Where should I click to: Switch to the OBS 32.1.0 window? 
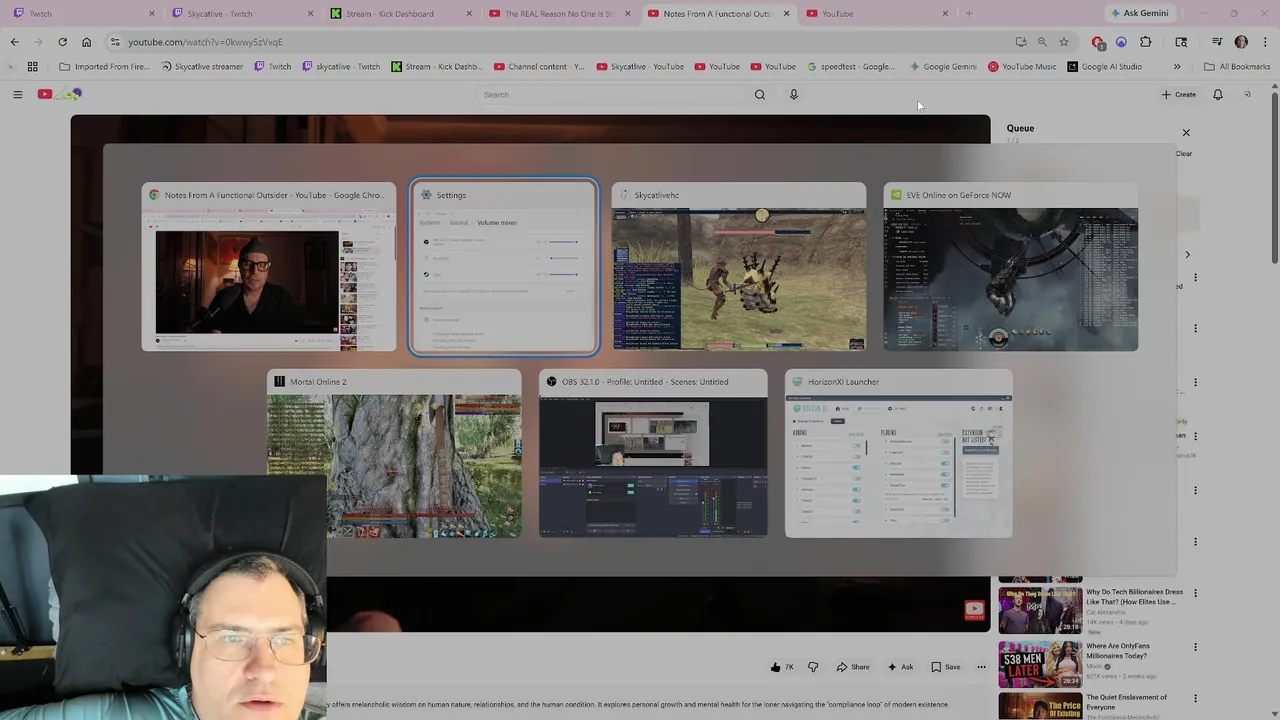tap(653, 454)
